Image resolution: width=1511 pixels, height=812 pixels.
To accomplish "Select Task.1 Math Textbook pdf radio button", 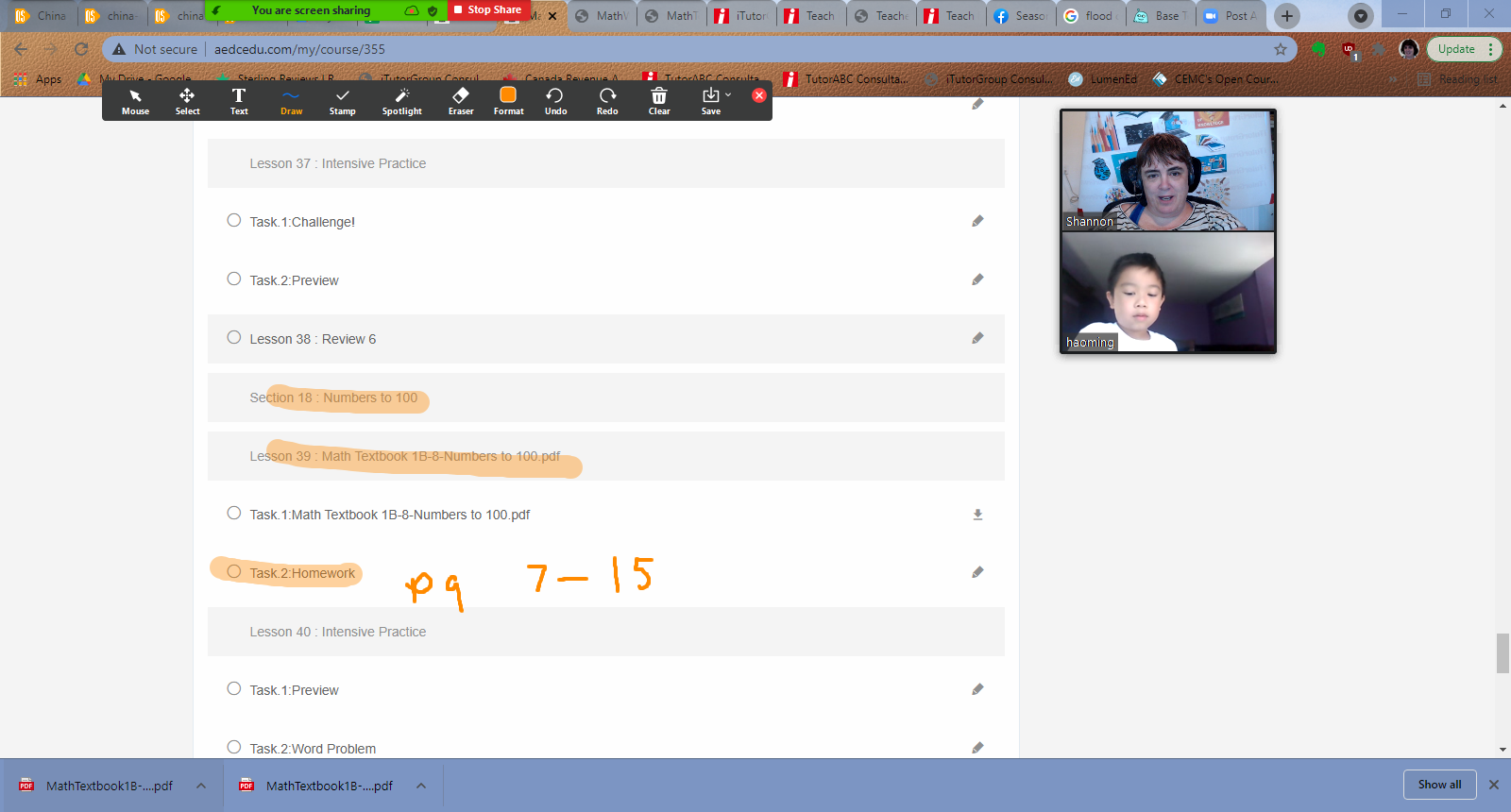I will tap(234, 513).
